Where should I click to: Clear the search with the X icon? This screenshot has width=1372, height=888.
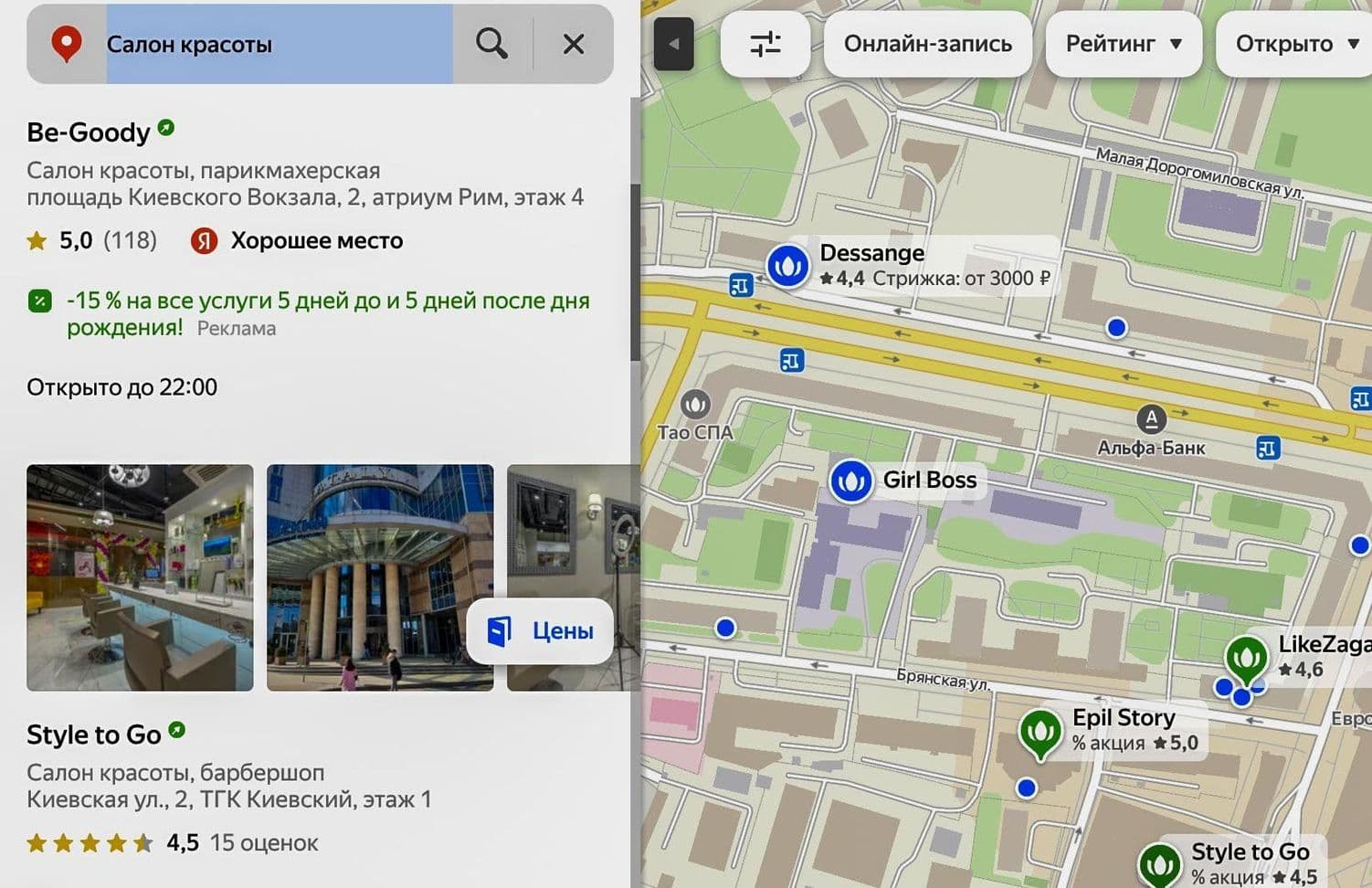coord(573,44)
